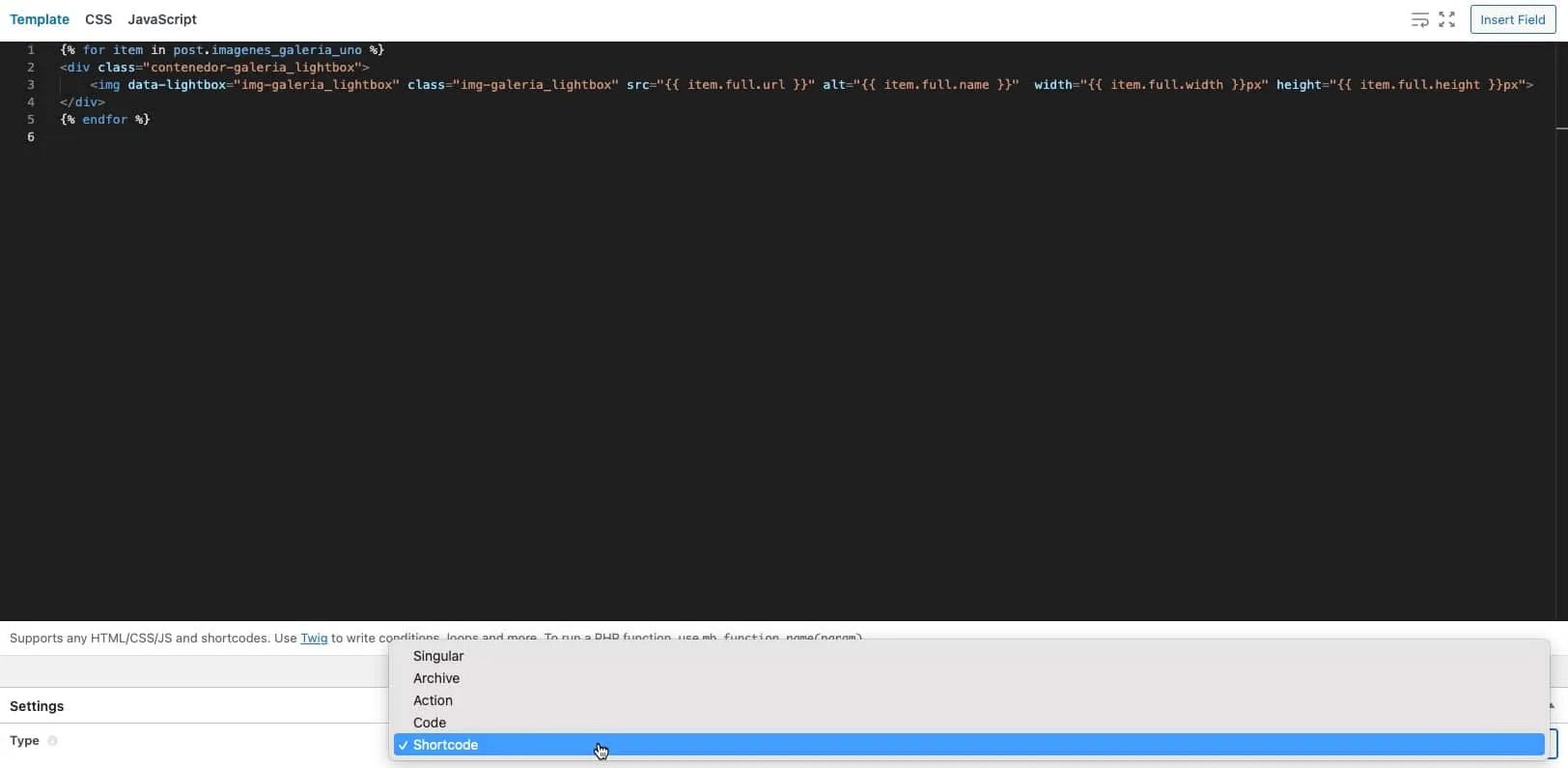Click the Settings panel heading
The width and height of the screenshot is (1568, 768).
(x=37, y=706)
